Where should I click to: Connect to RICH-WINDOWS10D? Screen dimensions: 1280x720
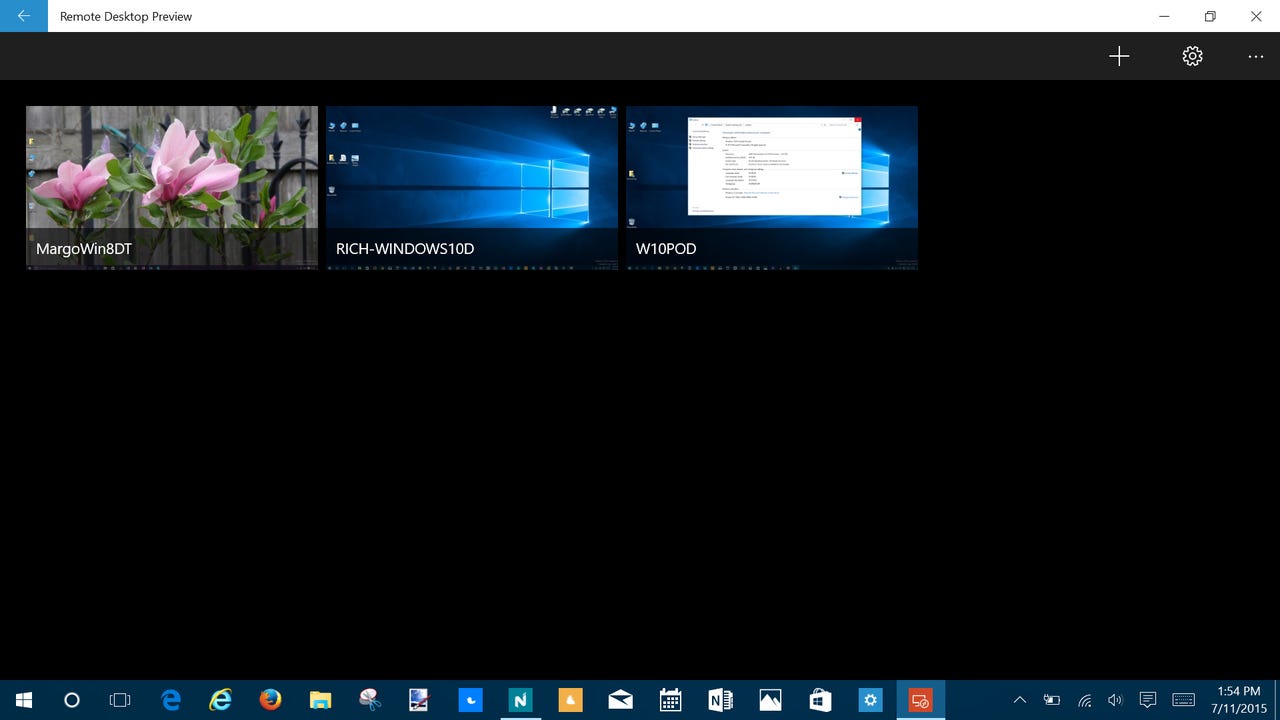[x=471, y=187]
